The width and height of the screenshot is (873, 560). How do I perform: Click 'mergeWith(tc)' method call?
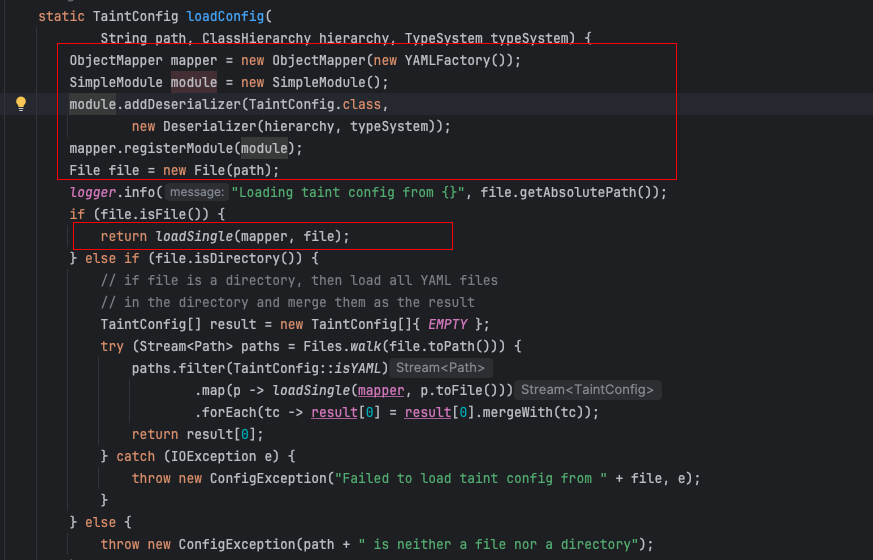point(535,412)
